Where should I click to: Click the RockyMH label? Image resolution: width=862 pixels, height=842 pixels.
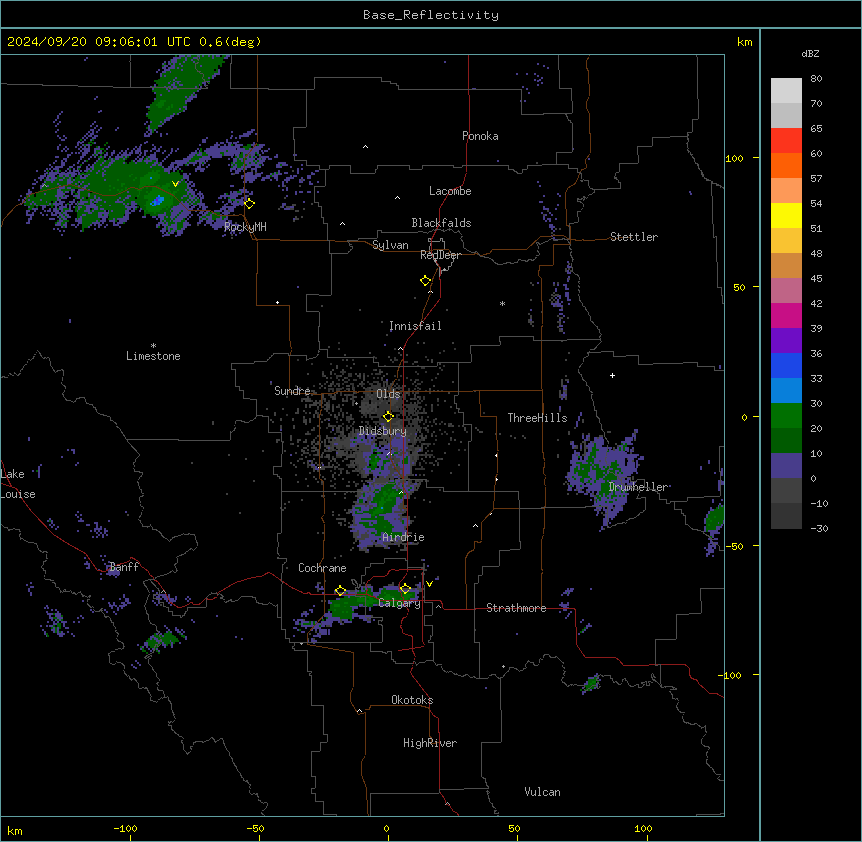point(245,227)
